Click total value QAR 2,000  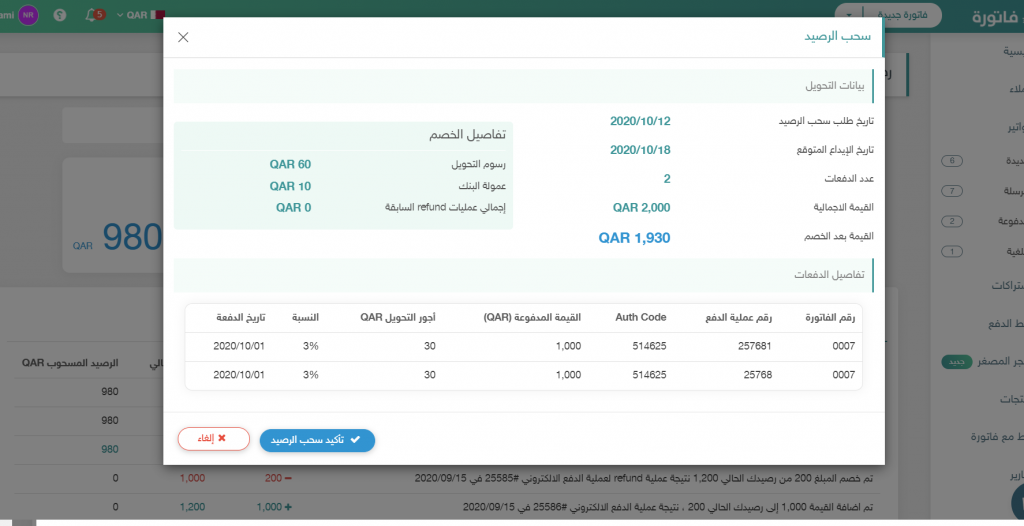tap(641, 207)
